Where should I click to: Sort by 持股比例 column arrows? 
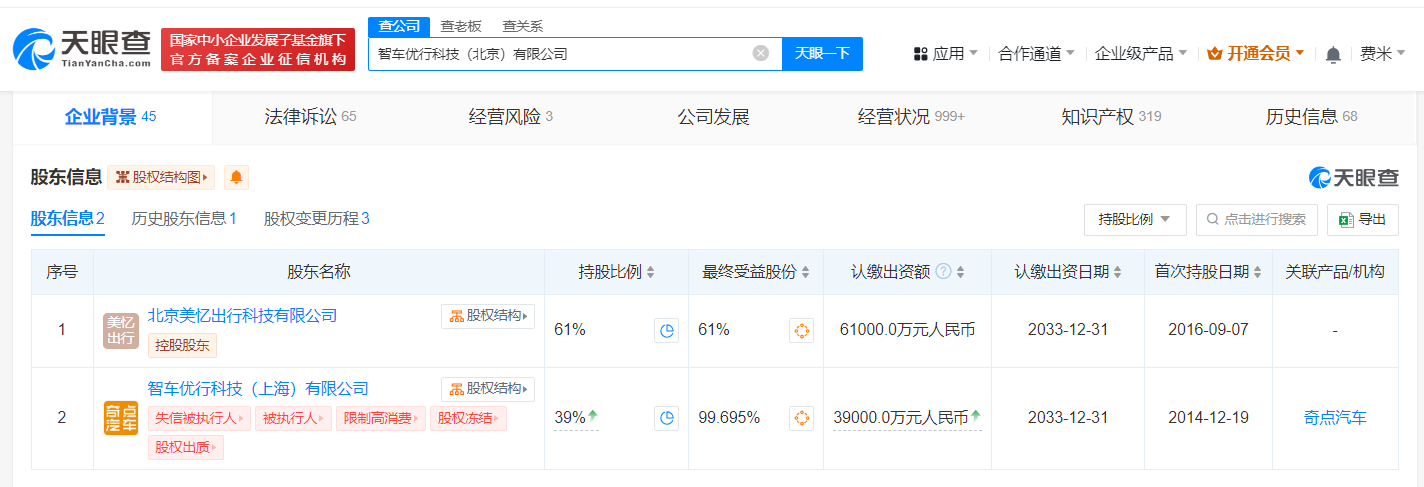(651, 272)
